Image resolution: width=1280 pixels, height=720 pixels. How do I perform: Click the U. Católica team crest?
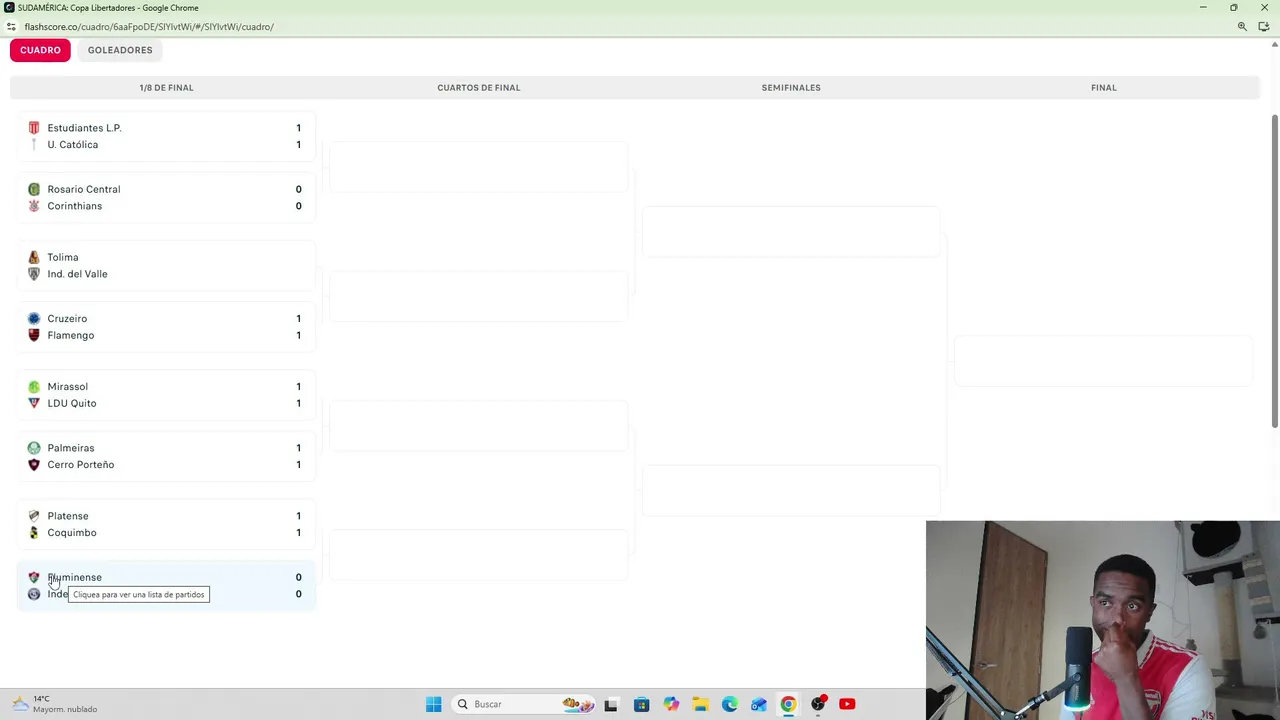tap(34, 145)
